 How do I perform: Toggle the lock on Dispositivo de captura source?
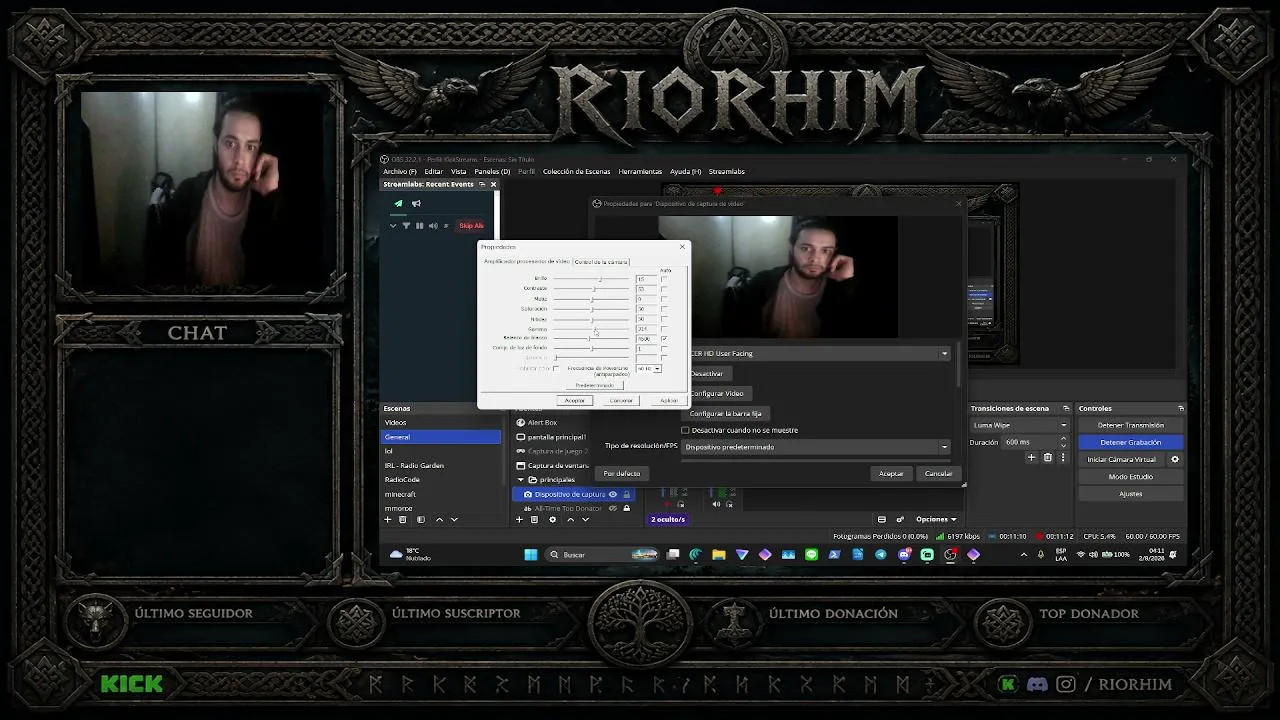pos(627,494)
